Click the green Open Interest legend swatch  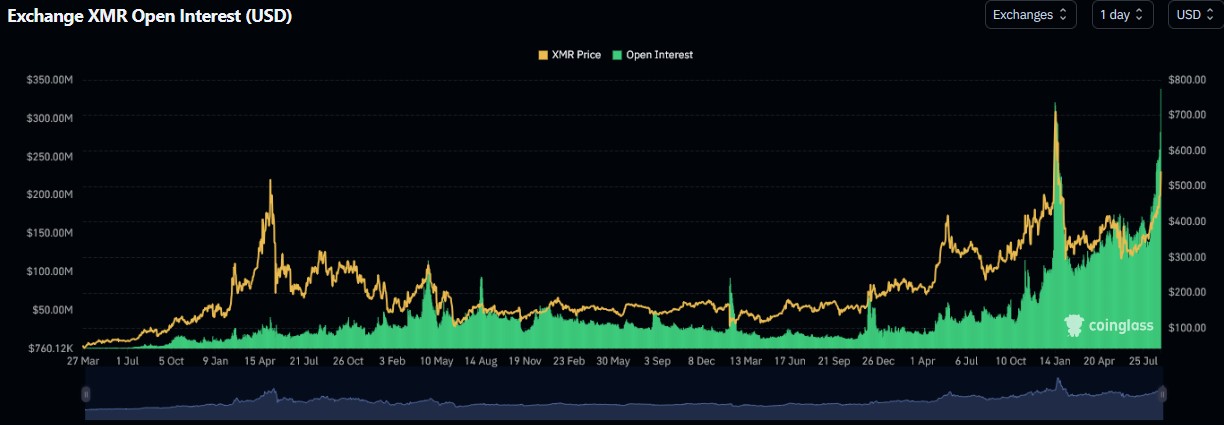617,55
